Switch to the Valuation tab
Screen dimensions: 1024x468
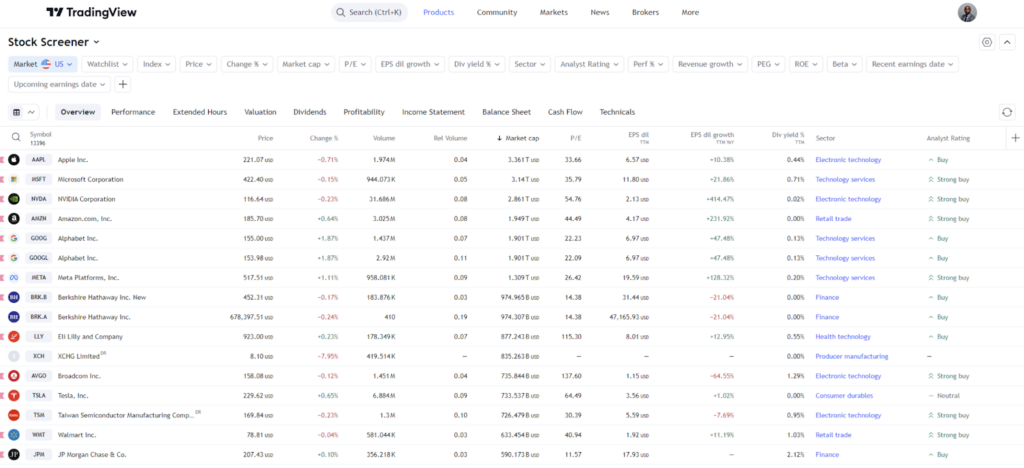click(260, 112)
